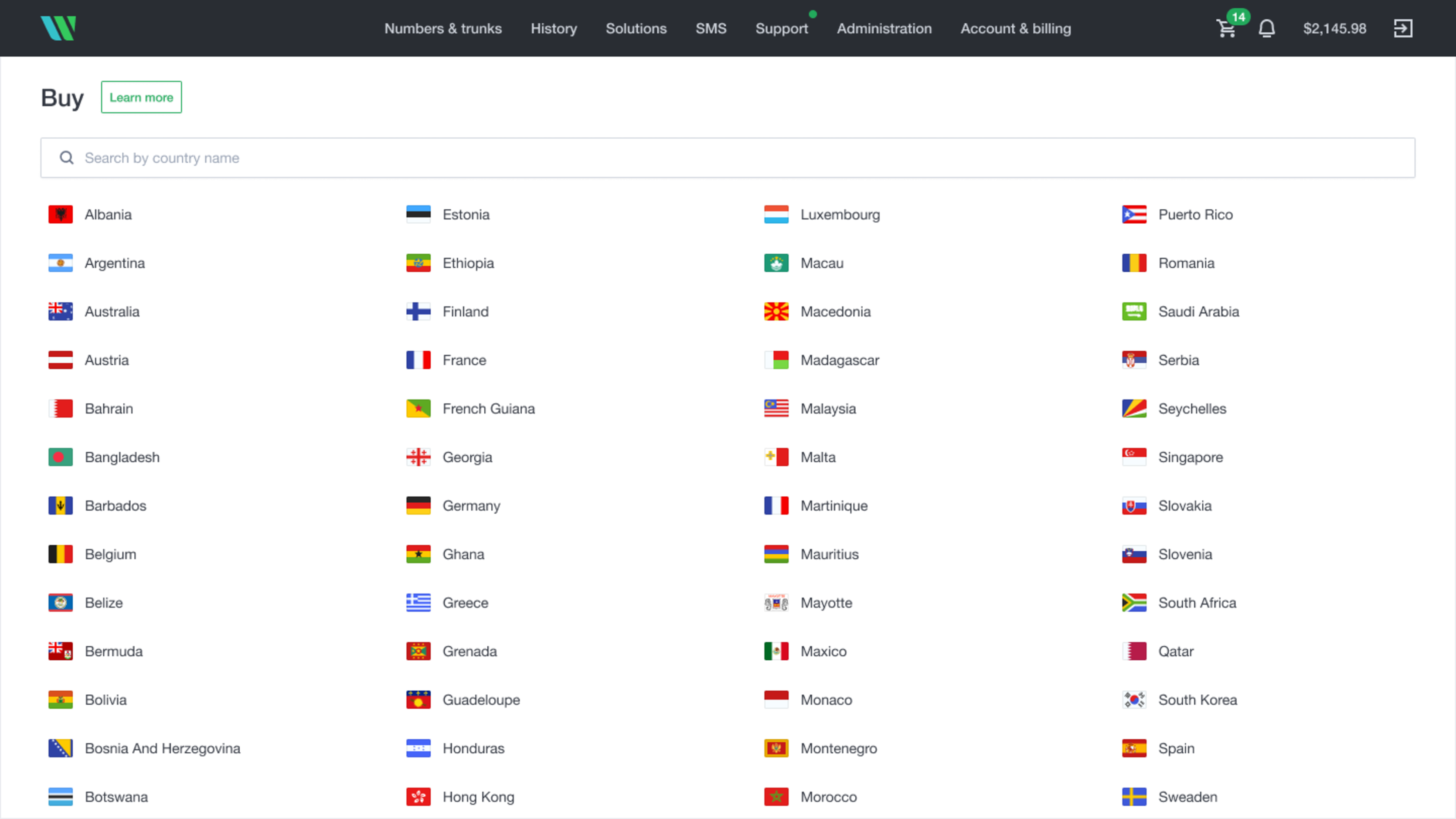Choose Madagascar in the country list

(x=839, y=360)
